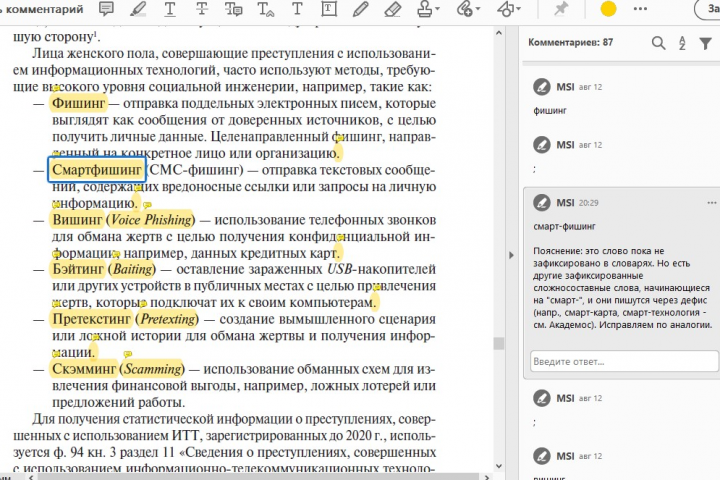
Task: Click the vertical scrollbar up arrow
Action: [x=499, y=33]
